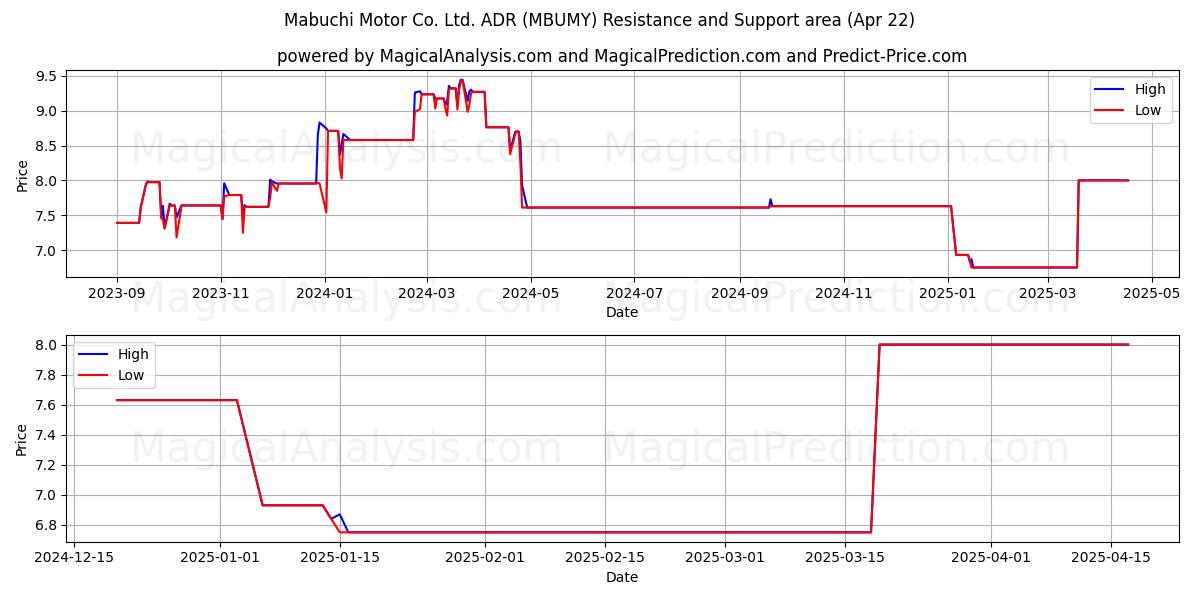Click 'High' in the top chart legend
1200x600 pixels.
1150,89
